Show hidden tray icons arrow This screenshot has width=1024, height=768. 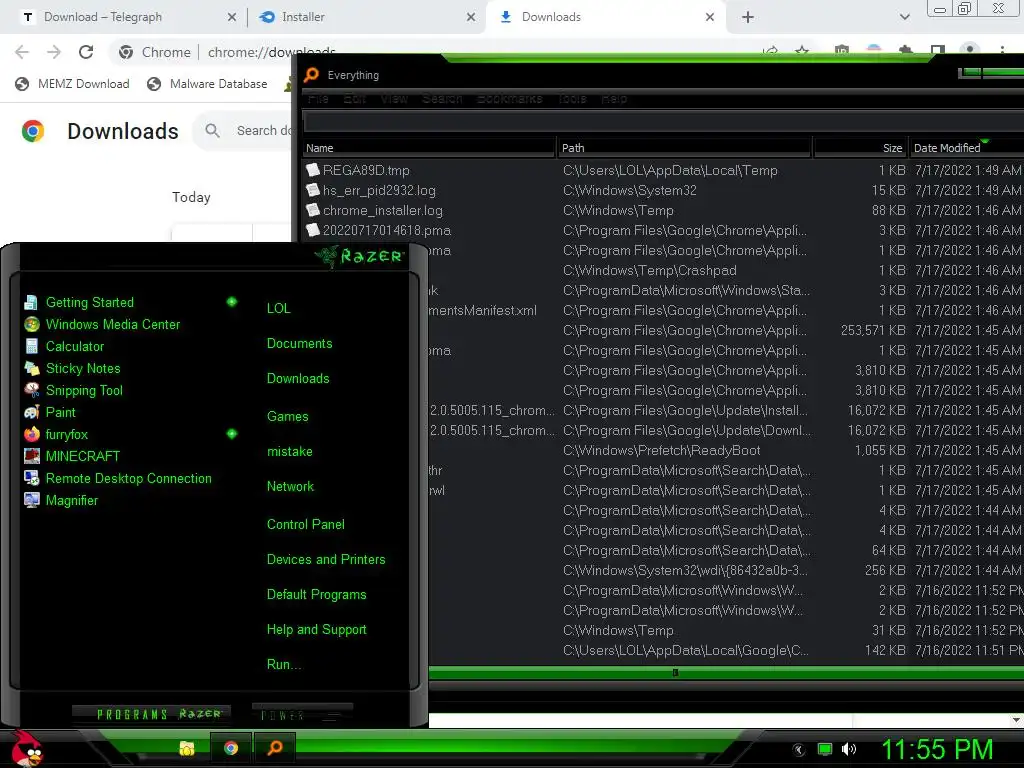[798, 750]
